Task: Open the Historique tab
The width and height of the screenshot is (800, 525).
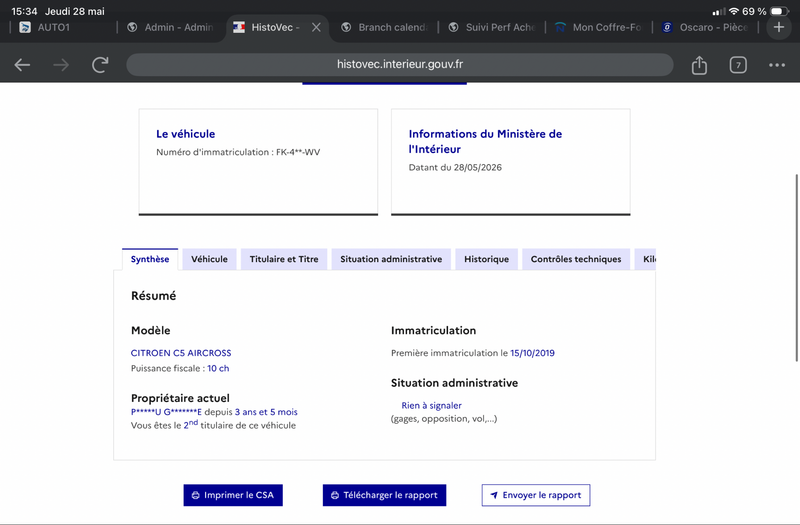Action: [x=486, y=259]
